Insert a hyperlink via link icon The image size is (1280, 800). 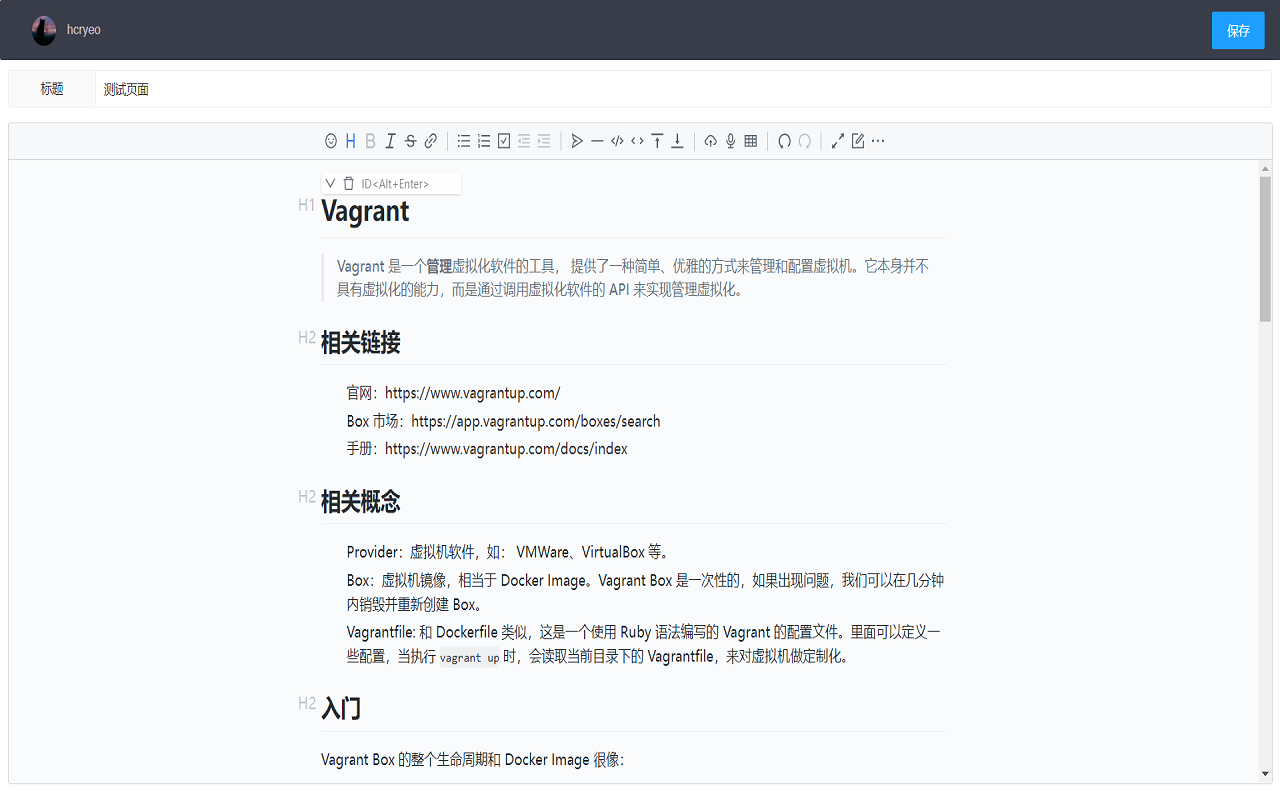[x=430, y=141]
